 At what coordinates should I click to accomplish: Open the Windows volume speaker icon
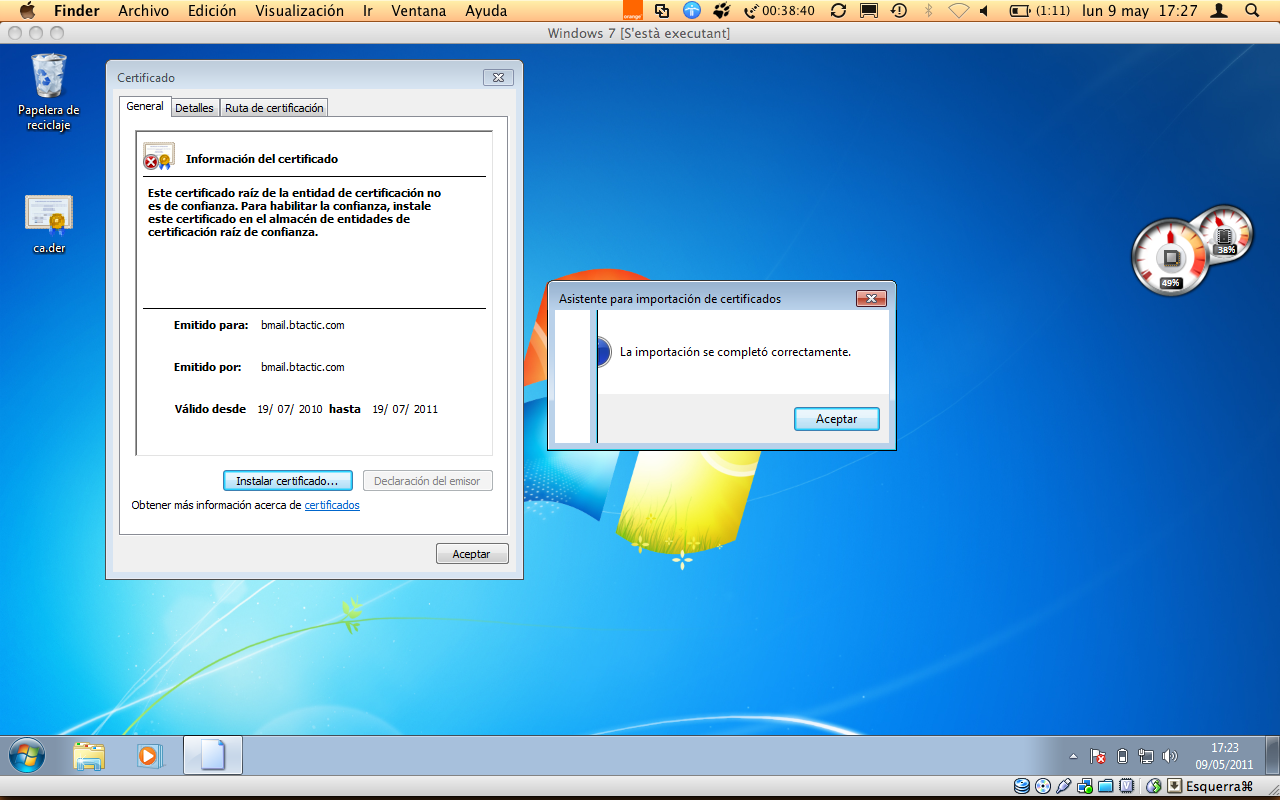pyautogui.click(x=1170, y=756)
